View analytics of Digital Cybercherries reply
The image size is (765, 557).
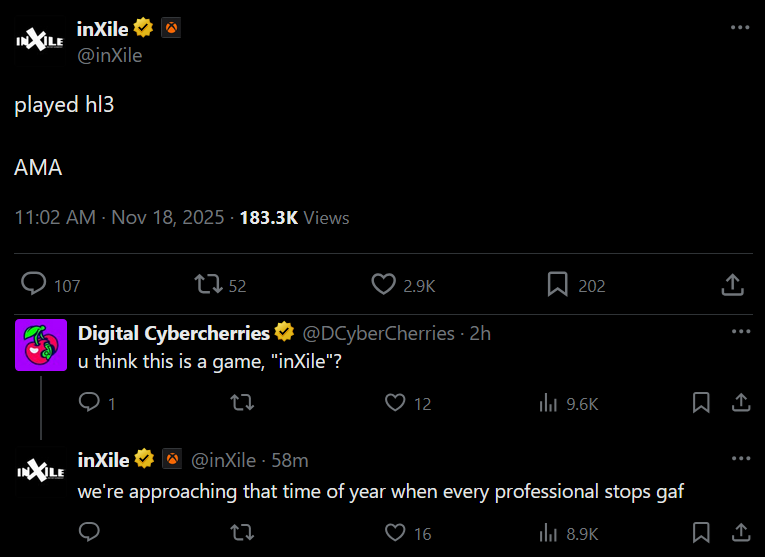[548, 403]
